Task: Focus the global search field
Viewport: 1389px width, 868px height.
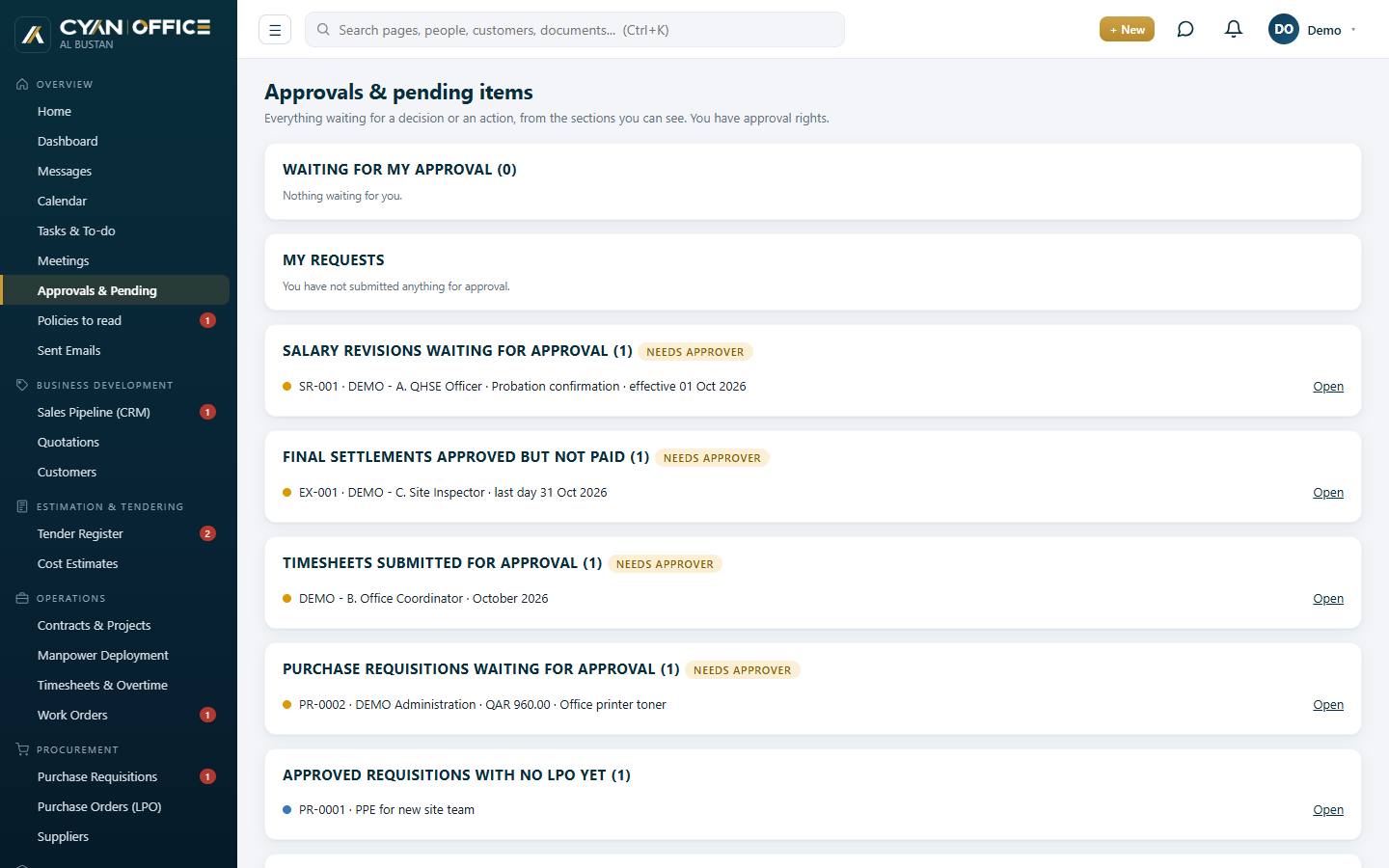Action: tap(575, 30)
